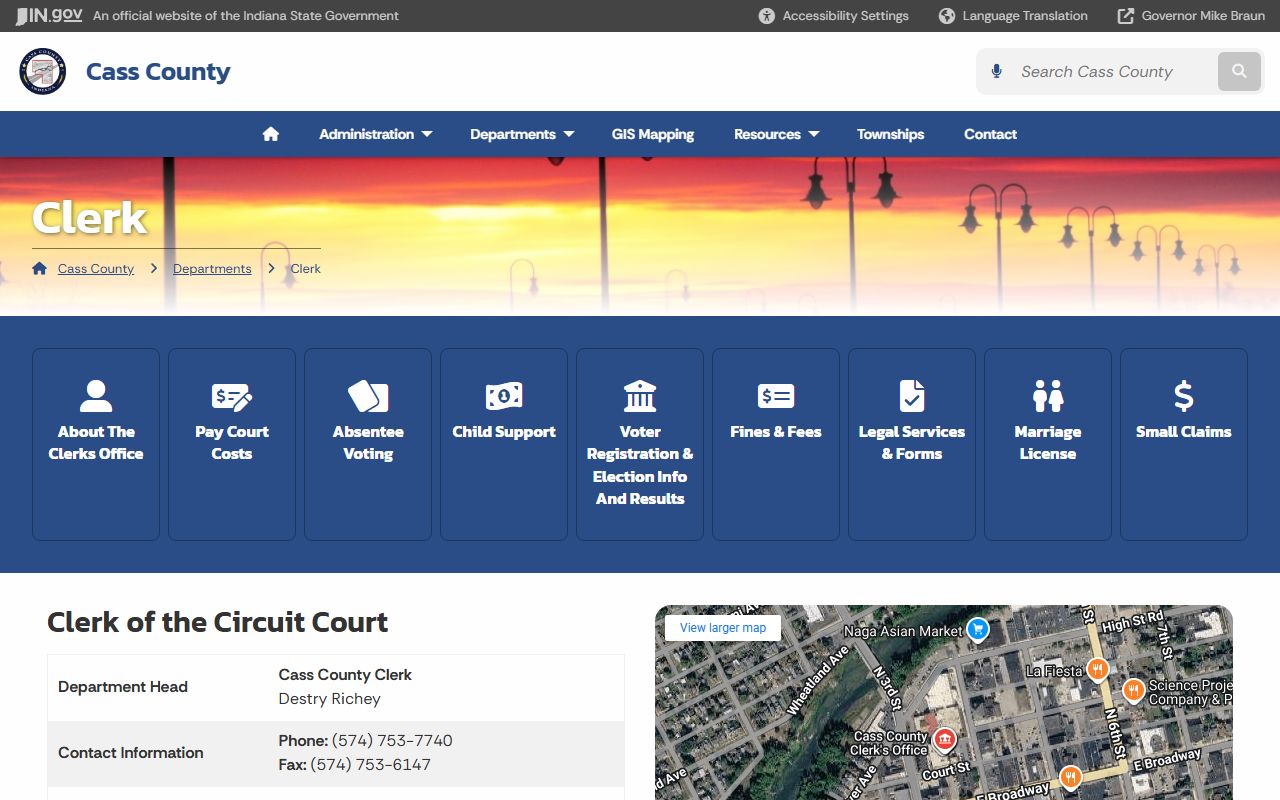Open Pay Court Costs card
Viewport: 1280px width, 800px height.
tap(232, 444)
